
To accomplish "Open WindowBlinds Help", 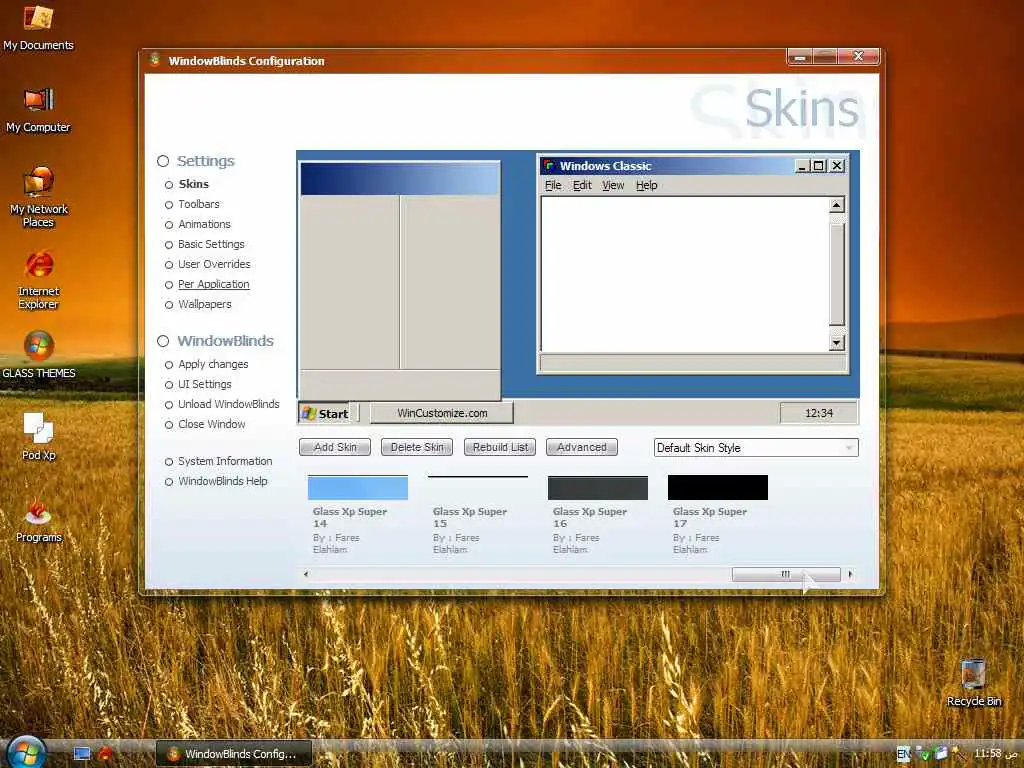I will click(x=223, y=481).
